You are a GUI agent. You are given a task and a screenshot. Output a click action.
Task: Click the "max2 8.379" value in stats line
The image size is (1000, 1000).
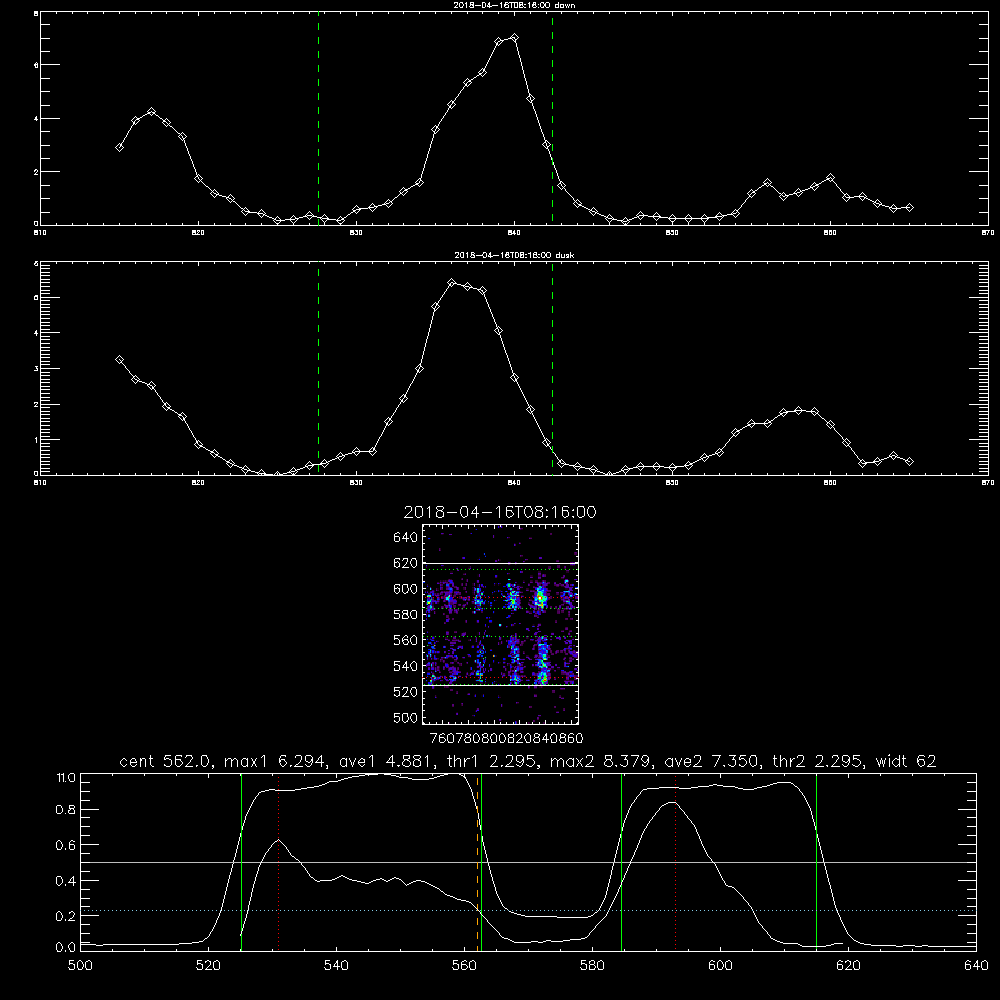(x=601, y=761)
